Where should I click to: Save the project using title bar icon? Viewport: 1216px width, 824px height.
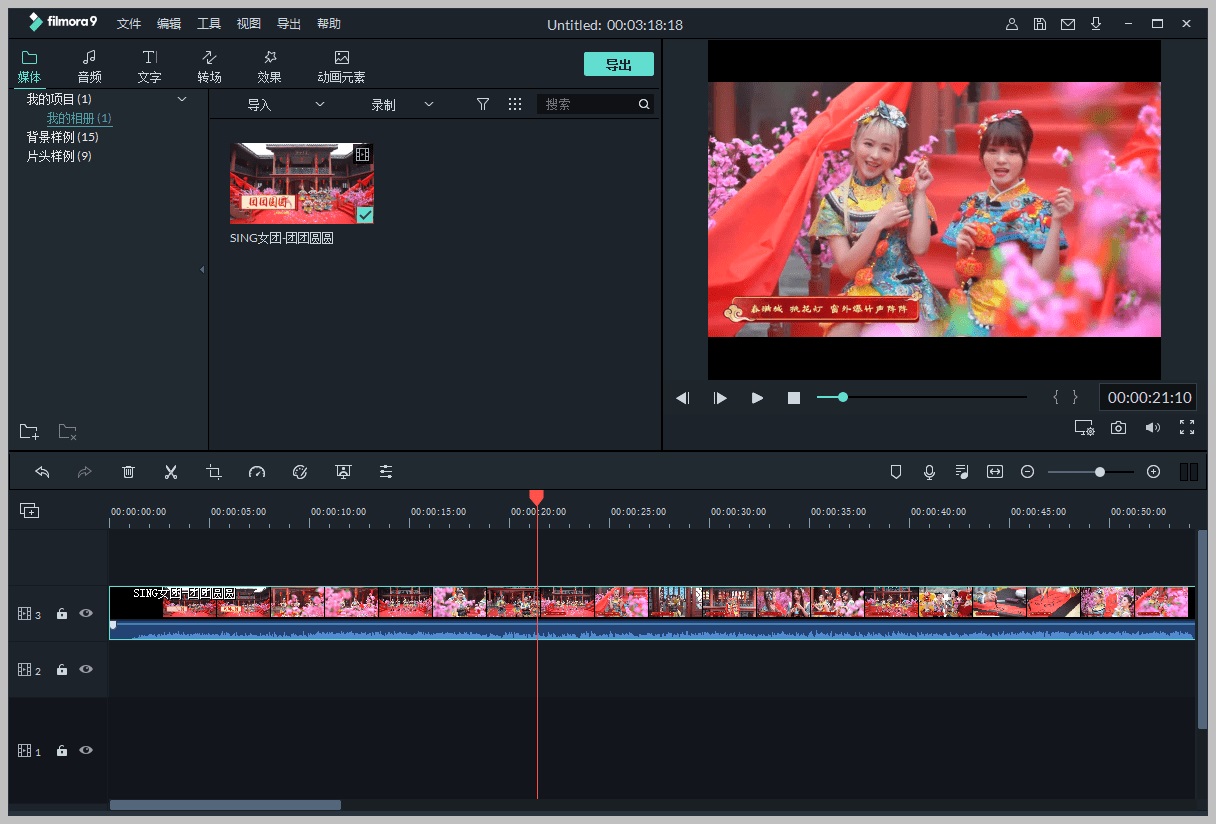coord(1040,24)
